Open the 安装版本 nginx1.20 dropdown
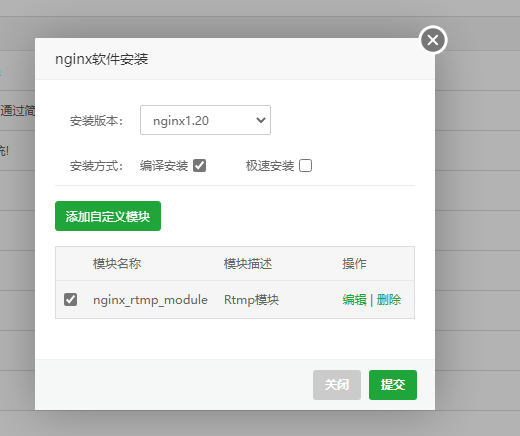 (205, 120)
